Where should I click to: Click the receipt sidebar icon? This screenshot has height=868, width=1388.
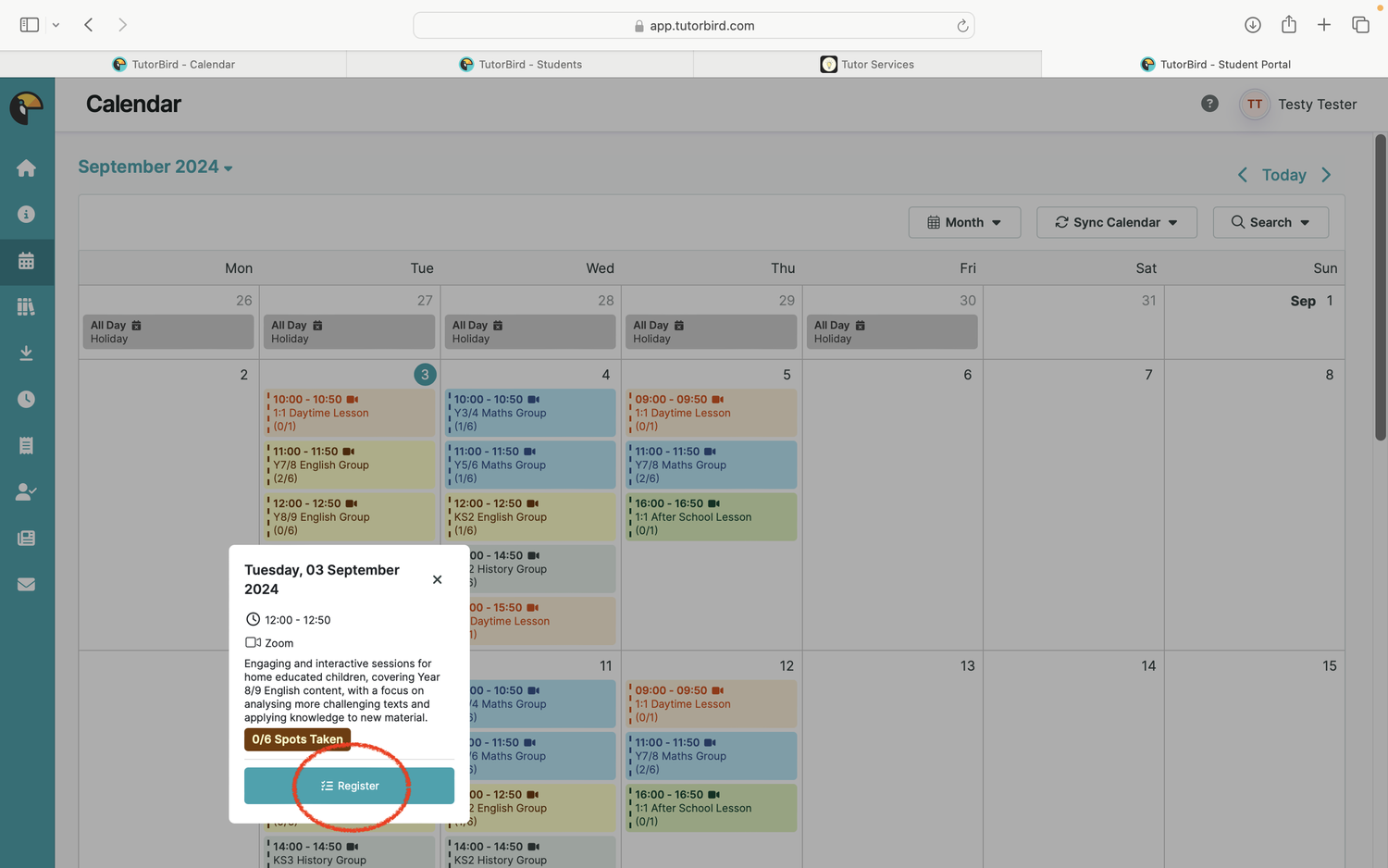(x=26, y=445)
